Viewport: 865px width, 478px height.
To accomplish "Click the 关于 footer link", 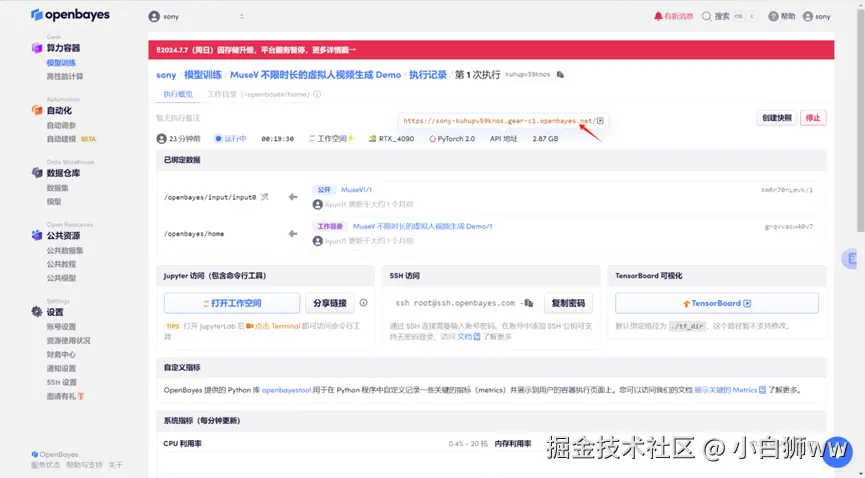I will pos(115,465).
